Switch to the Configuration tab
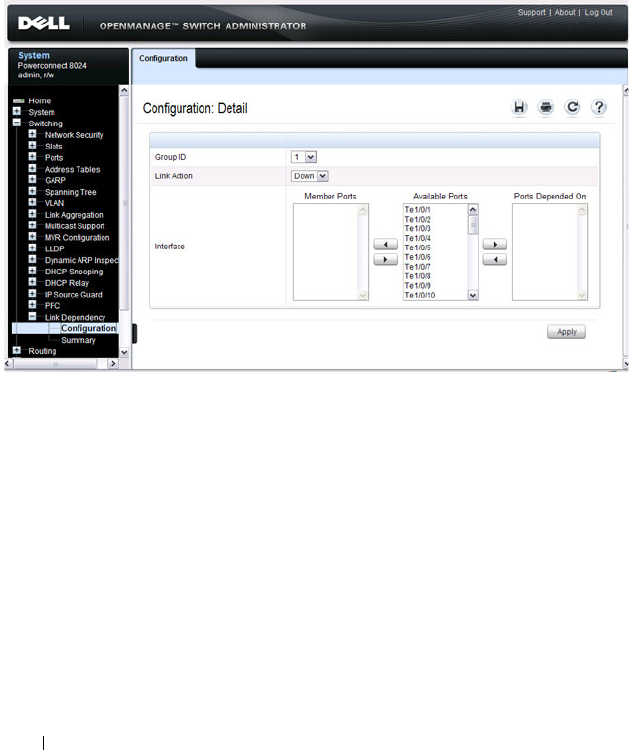 coord(163,58)
